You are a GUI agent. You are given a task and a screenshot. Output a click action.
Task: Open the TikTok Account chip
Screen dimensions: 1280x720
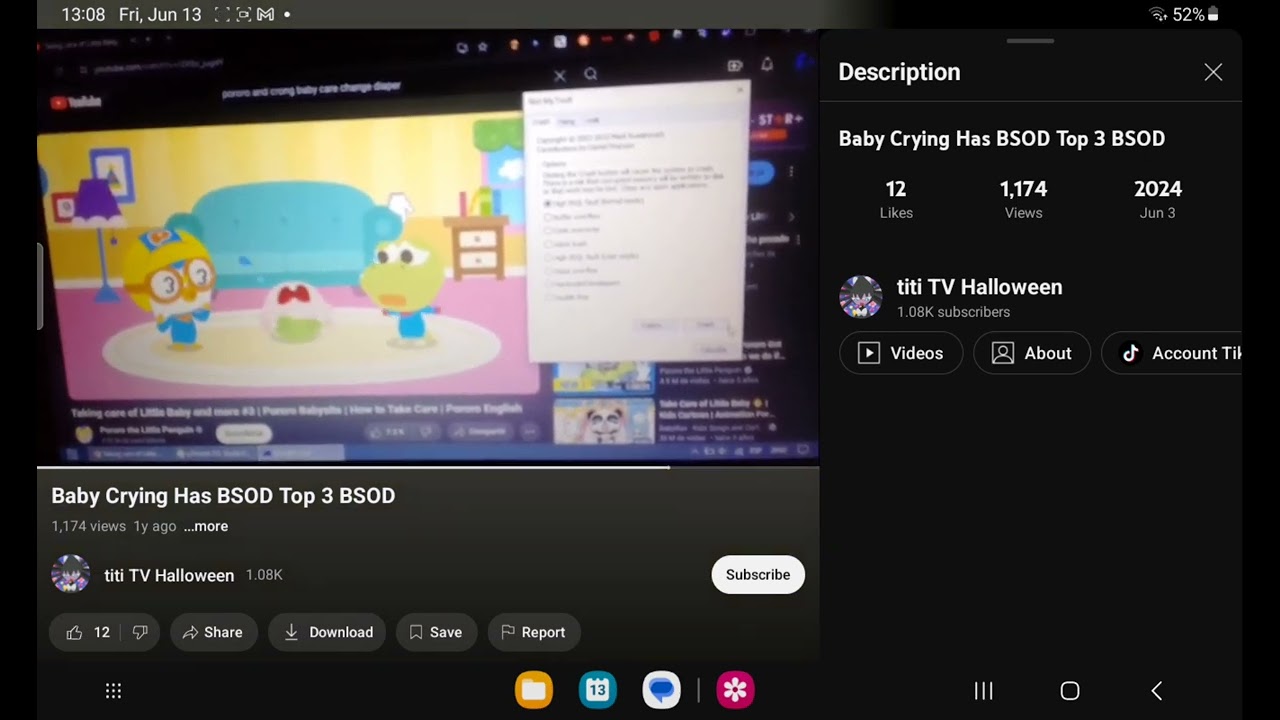[1171, 353]
